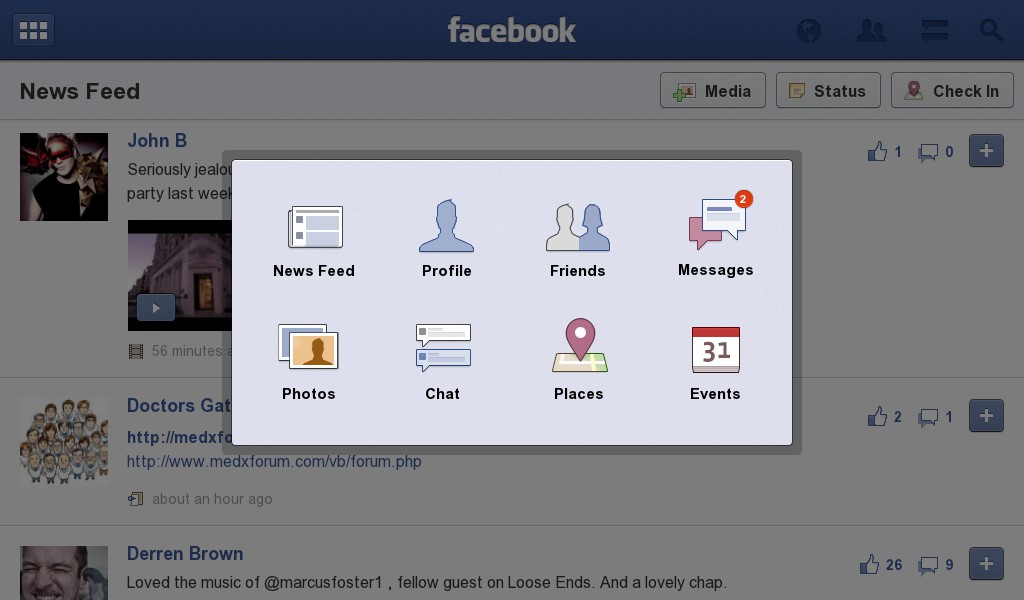Click the search magnifier icon
The height and width of the screenshot is (600, 1024).
point(991,30)
